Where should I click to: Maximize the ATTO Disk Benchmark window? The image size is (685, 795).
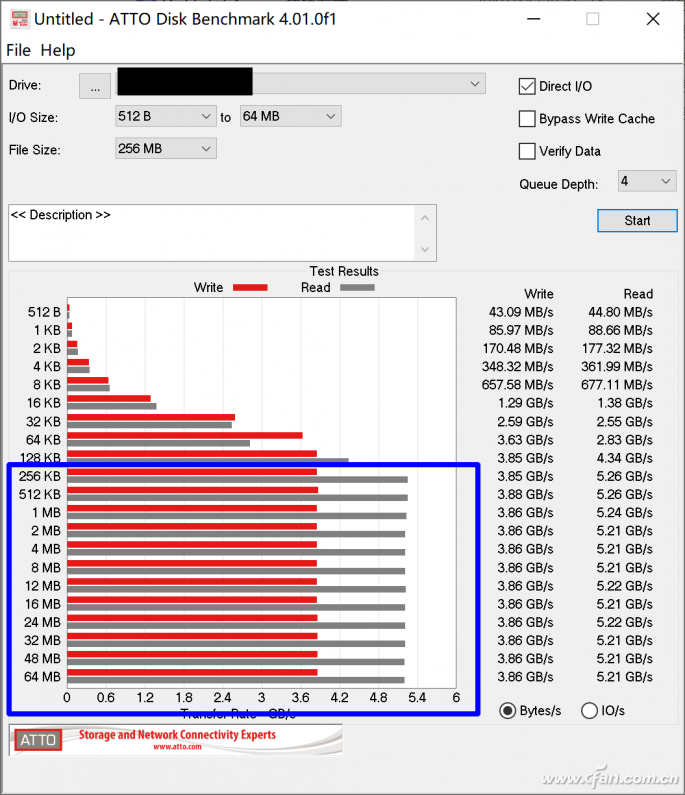coord(593,19)
